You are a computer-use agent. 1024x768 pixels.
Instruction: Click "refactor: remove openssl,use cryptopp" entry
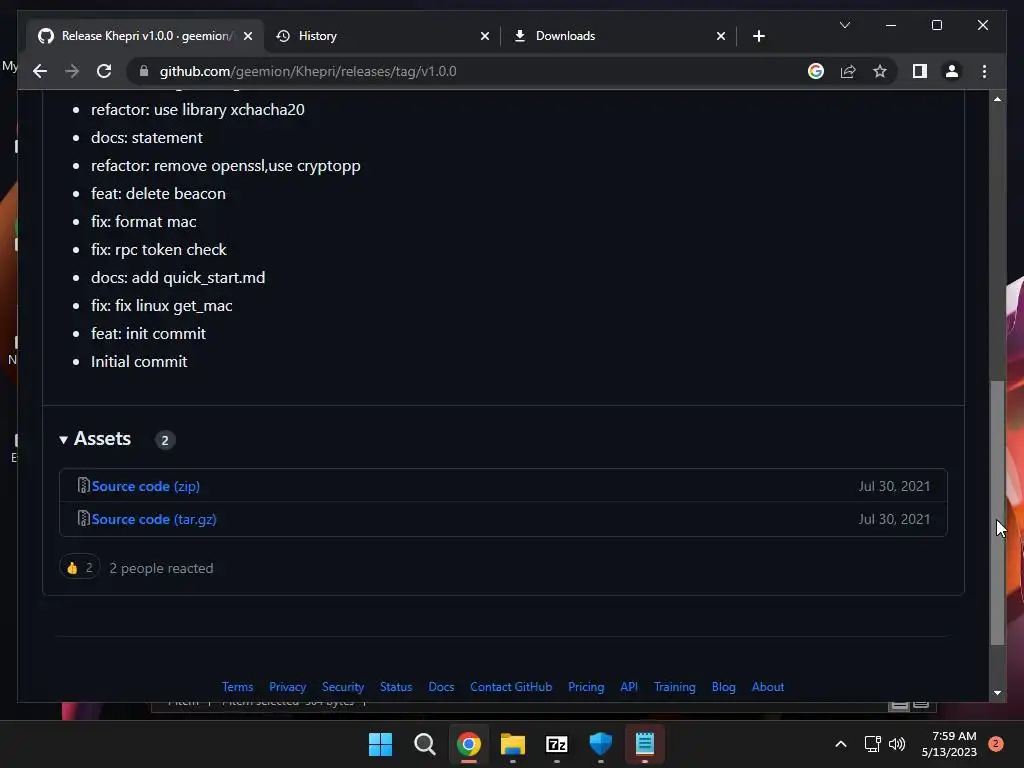[x=225, y=166]
